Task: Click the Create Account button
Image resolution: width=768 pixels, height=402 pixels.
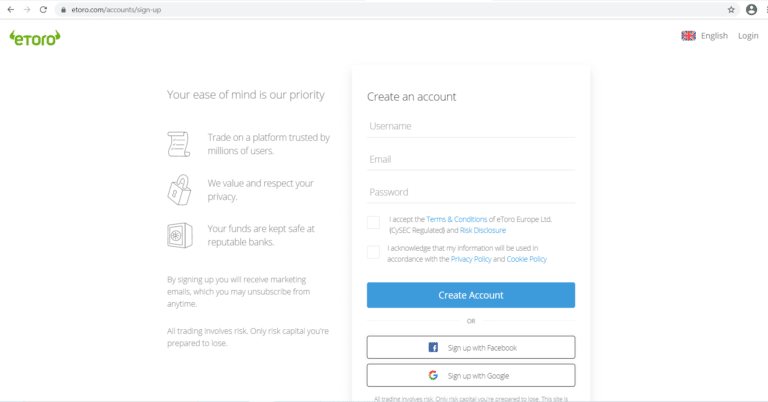Action: [x=471, y=295]
